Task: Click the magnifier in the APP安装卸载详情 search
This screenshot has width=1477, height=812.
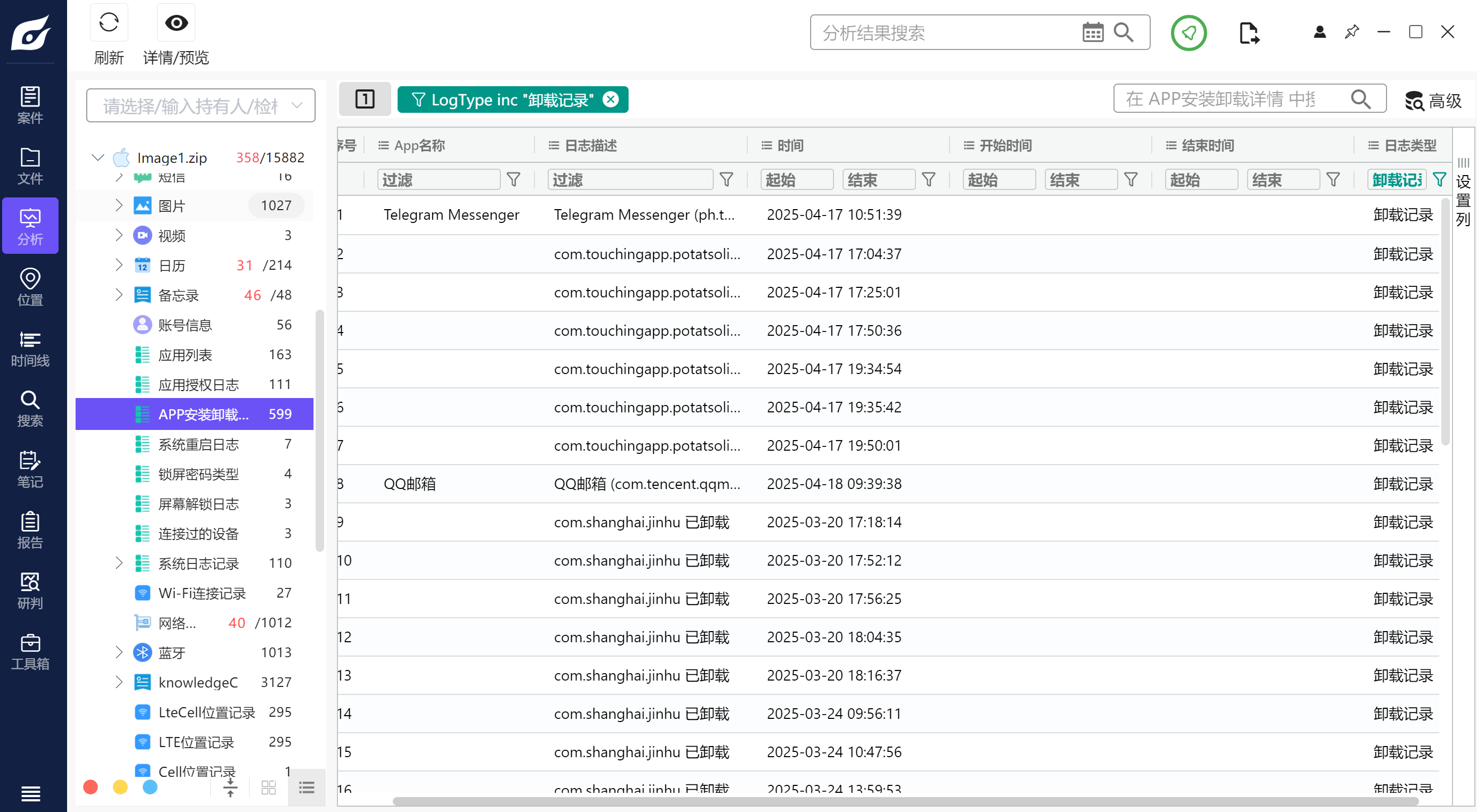Action: pyautogui.click(x=1360, y=99)
